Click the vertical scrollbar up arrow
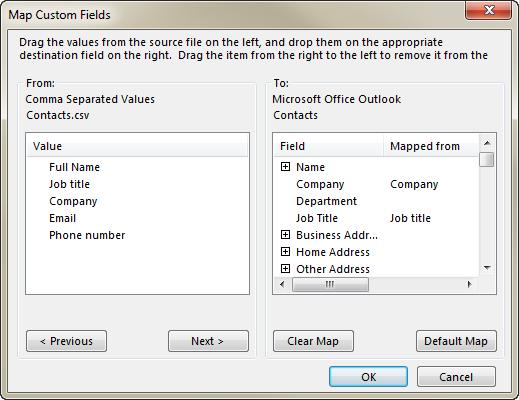Image resolution: width=519 pixels, height=400 pixels. [487, 143]
